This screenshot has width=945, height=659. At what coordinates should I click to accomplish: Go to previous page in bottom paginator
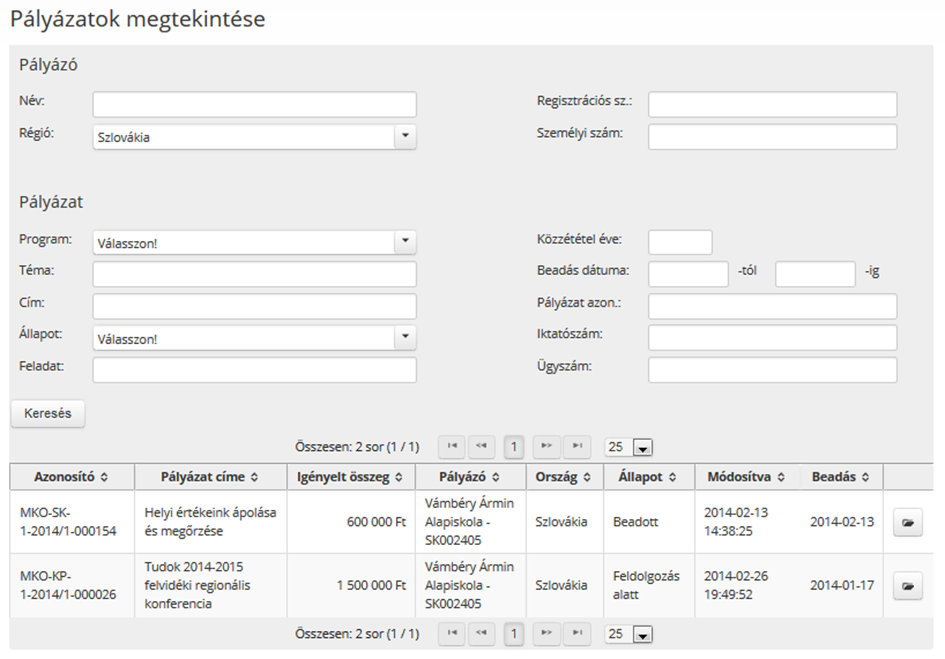[482, 633]
